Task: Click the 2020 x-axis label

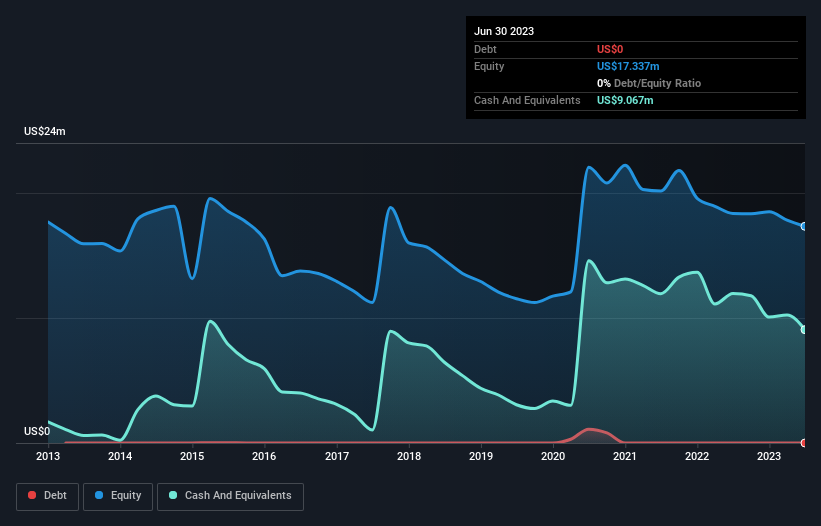Action: (x=553, y=456)
